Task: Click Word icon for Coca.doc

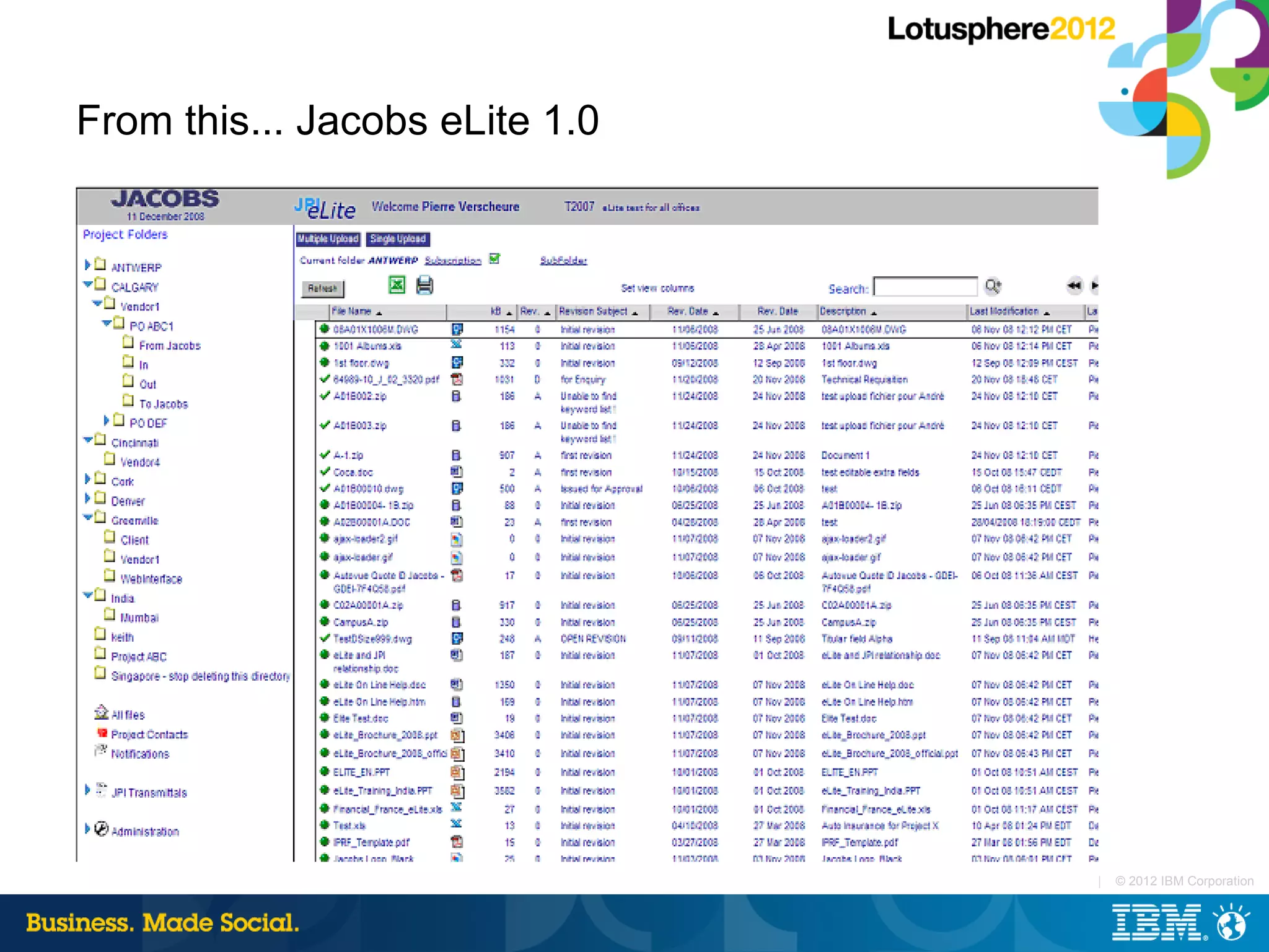Action: 456,471
